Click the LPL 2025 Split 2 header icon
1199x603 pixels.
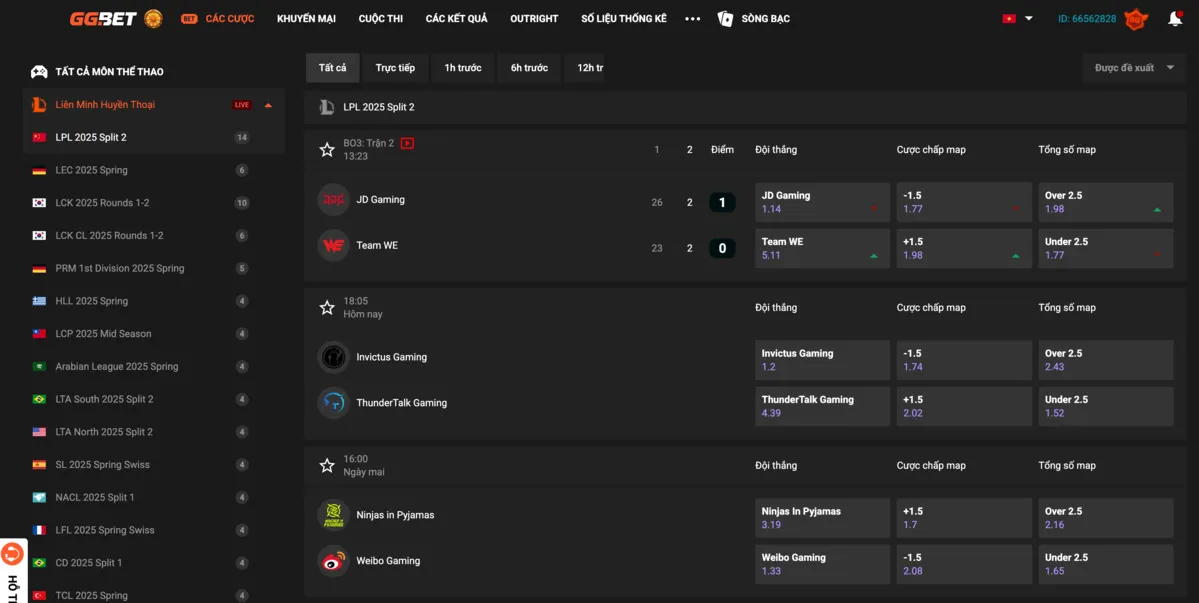[327, 107]
